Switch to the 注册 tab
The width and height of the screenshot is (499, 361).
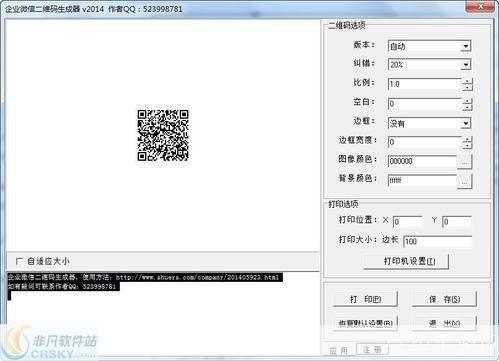372,349
